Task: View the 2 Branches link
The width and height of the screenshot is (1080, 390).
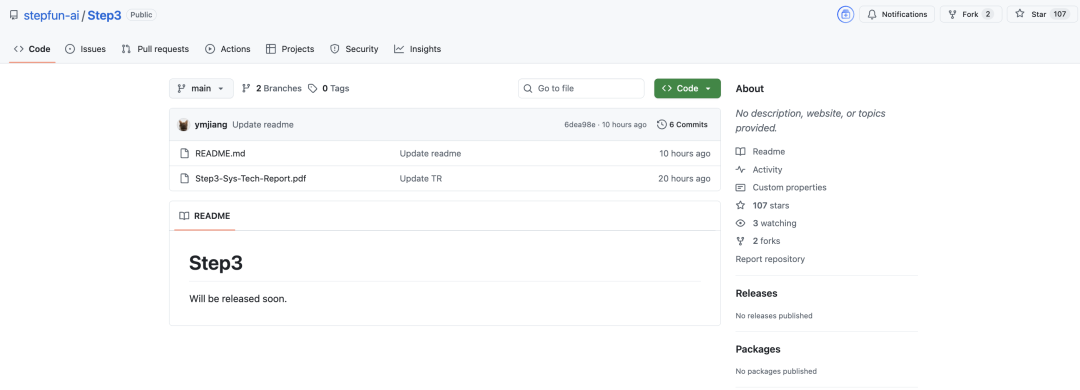Action: click(272, 88)
